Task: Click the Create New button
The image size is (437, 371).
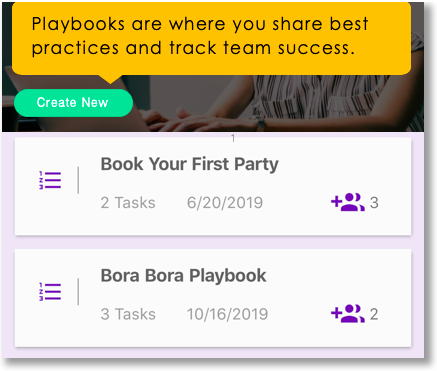Action: tap(73, 103)
